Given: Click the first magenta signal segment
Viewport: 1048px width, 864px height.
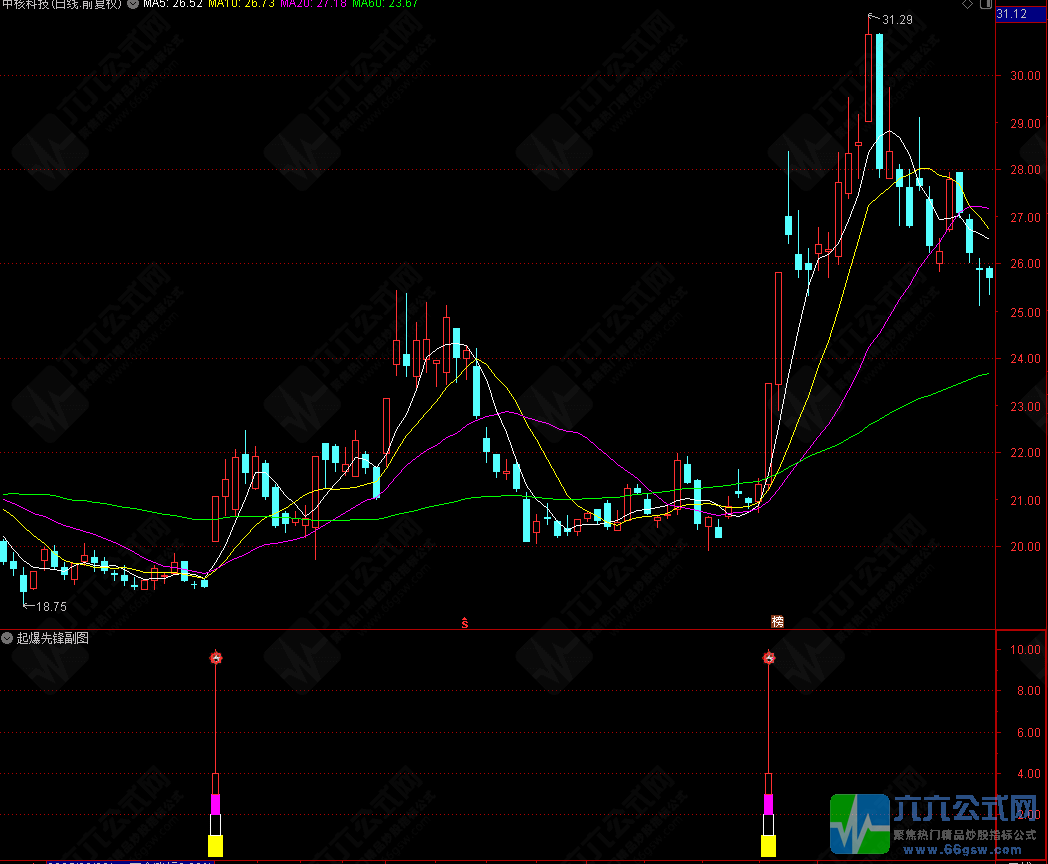Looking at the screenshot, I should tap(215, 805).
